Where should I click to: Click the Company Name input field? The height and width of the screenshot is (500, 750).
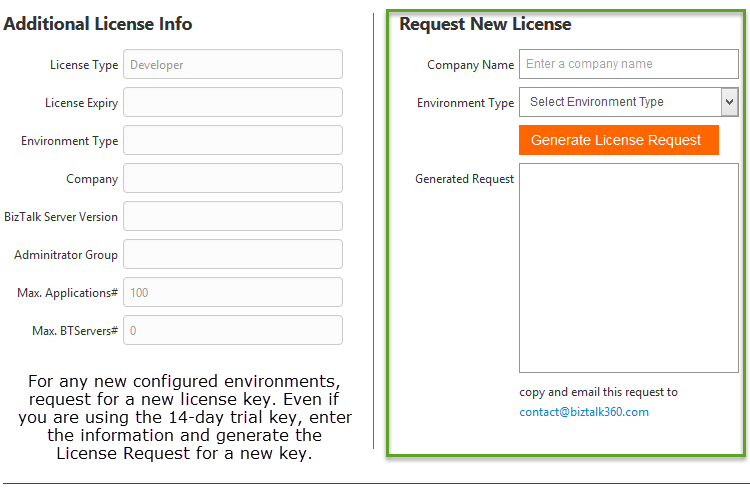tap(628, 64)
